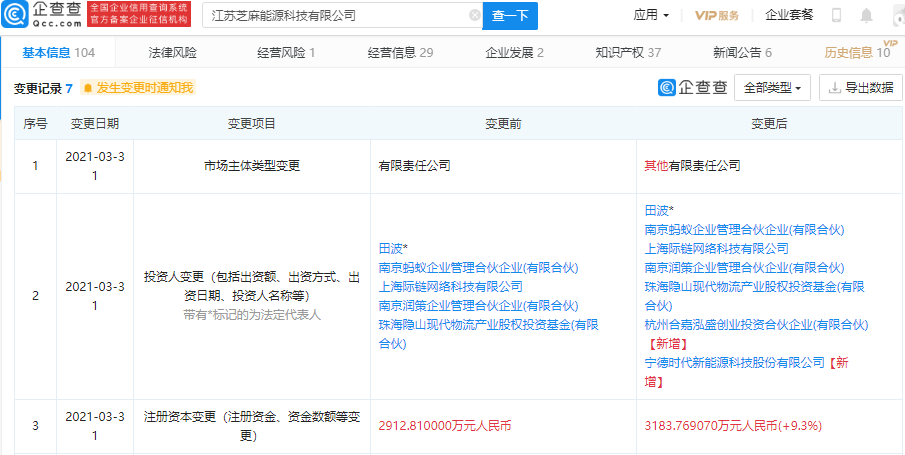The image size is (905, 455).
Task: Open 珠海隐山现代物流产业股权投资基金 link in 变更前 column
Action: (489, 334)
